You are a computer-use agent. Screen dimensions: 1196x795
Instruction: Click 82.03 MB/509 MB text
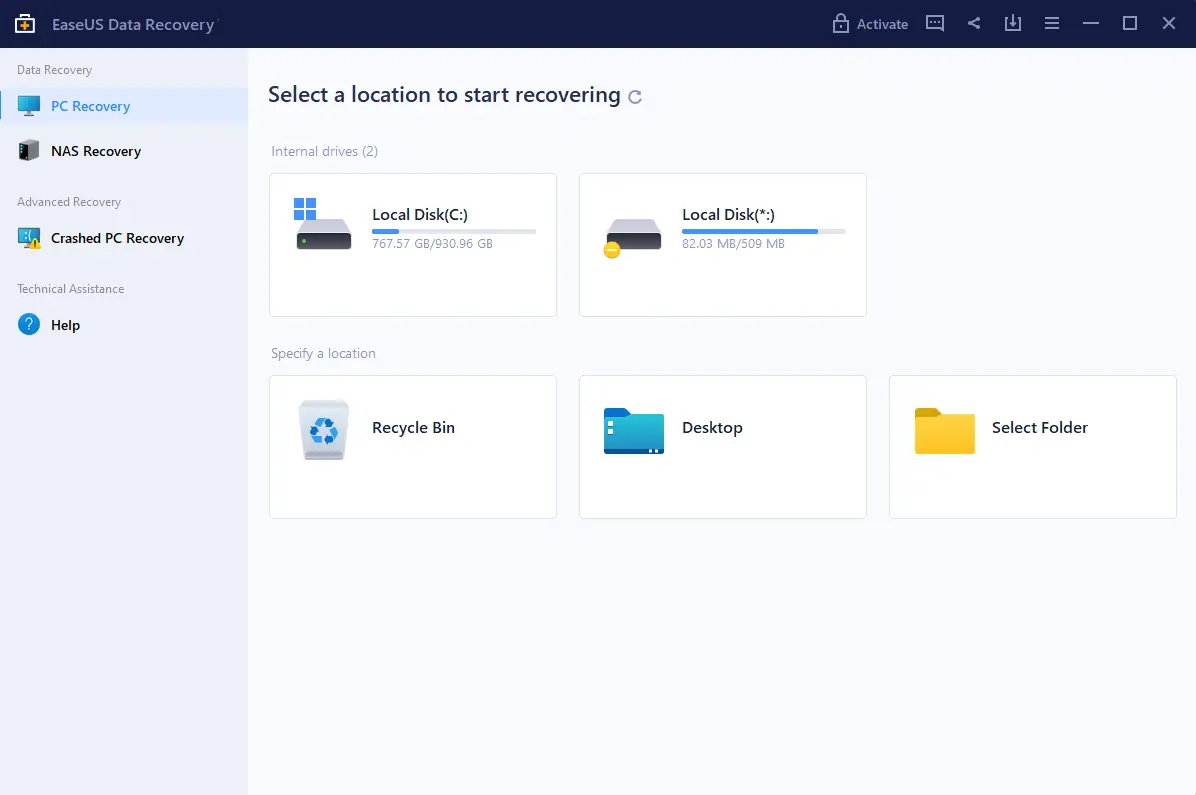click(x=733, y=243)
